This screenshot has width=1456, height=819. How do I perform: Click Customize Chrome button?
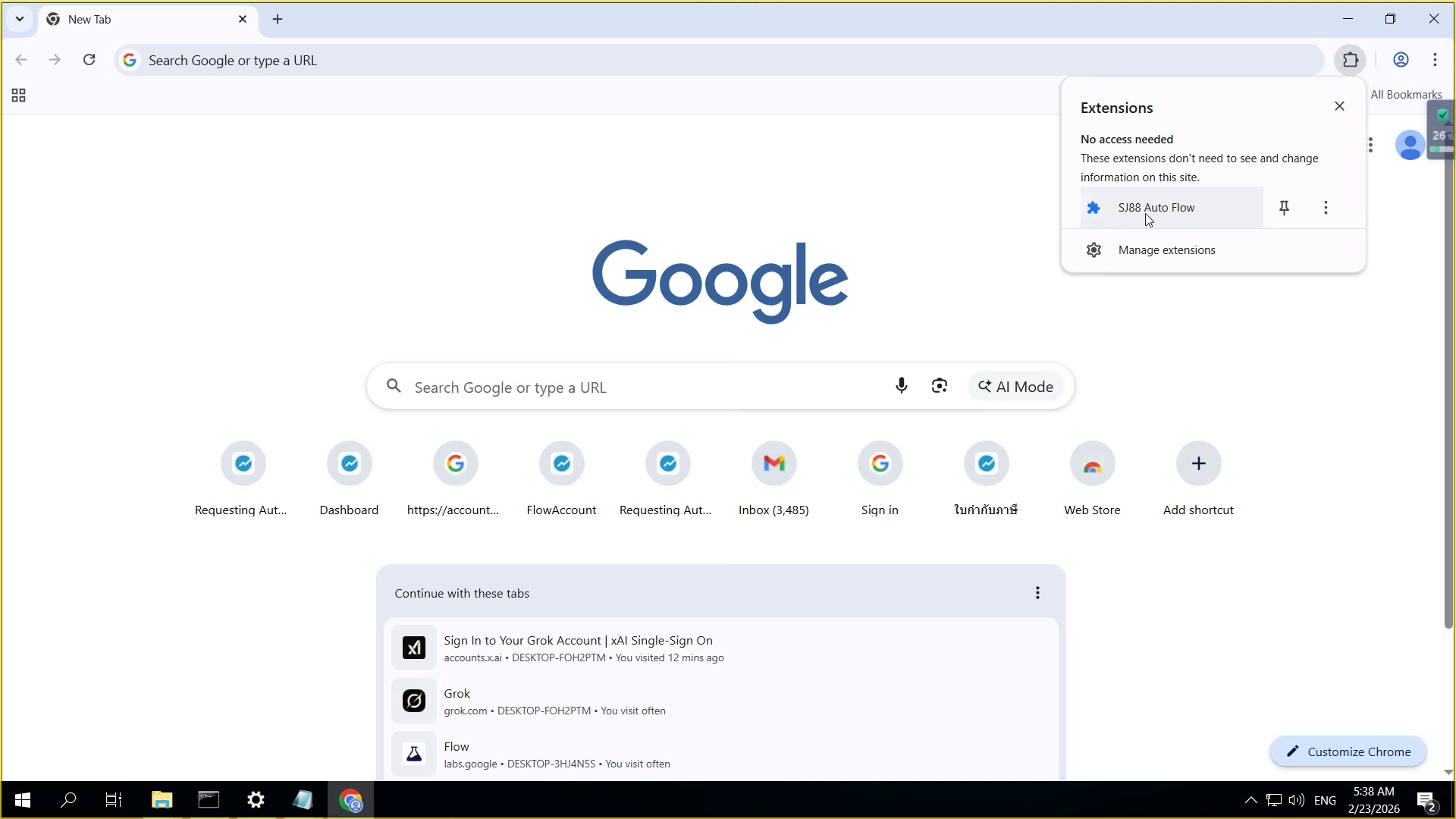(x=1348, y=752)
